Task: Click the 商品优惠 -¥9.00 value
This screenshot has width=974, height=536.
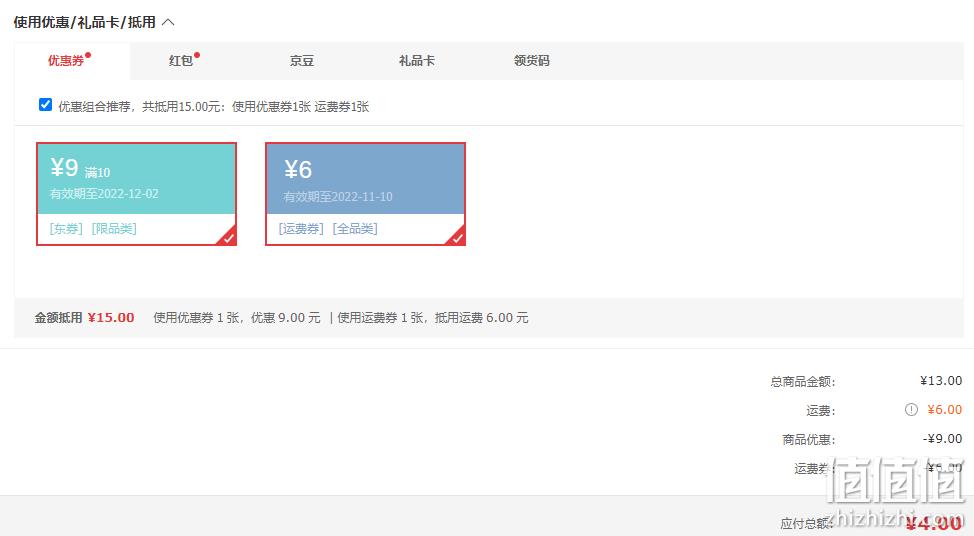Action: [943, 438]
